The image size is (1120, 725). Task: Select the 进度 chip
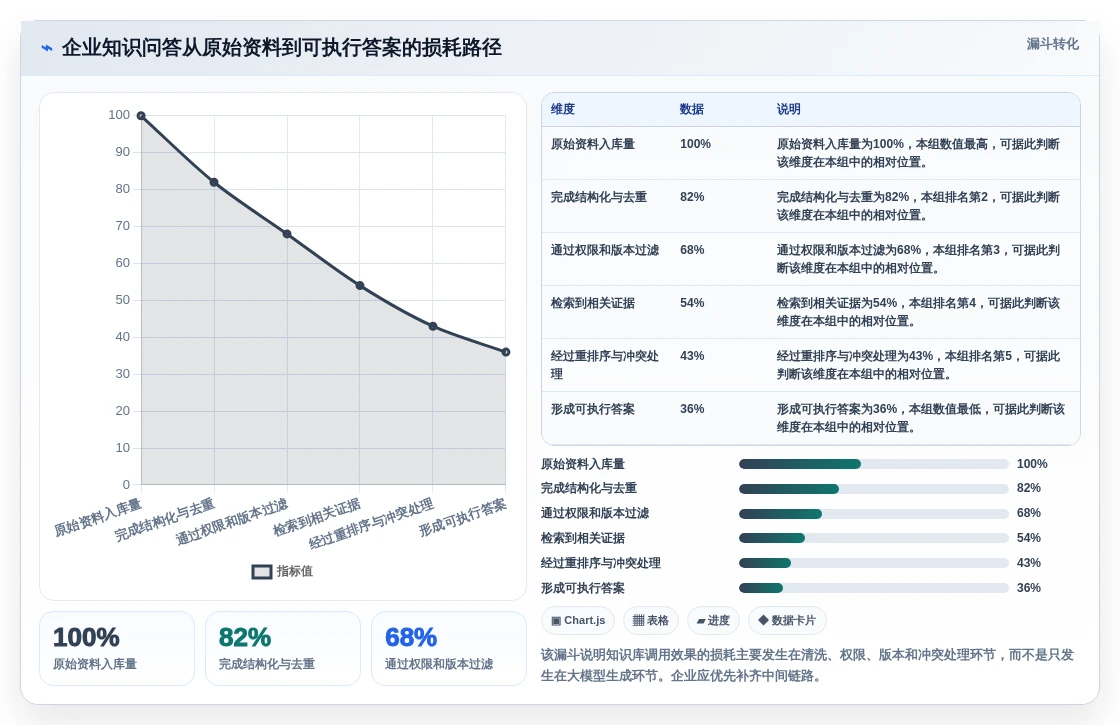[x=714, y=621]
